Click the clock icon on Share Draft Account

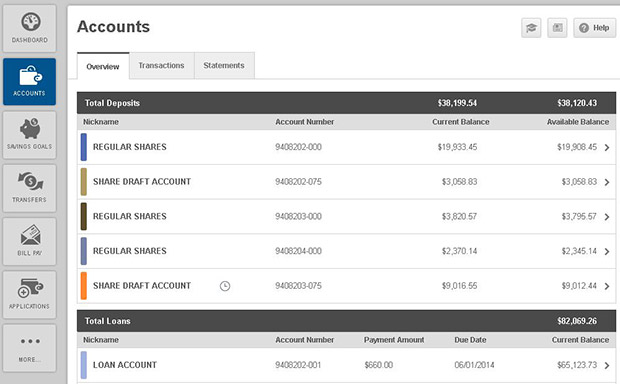pyautogui.click(x=225, y=286)
